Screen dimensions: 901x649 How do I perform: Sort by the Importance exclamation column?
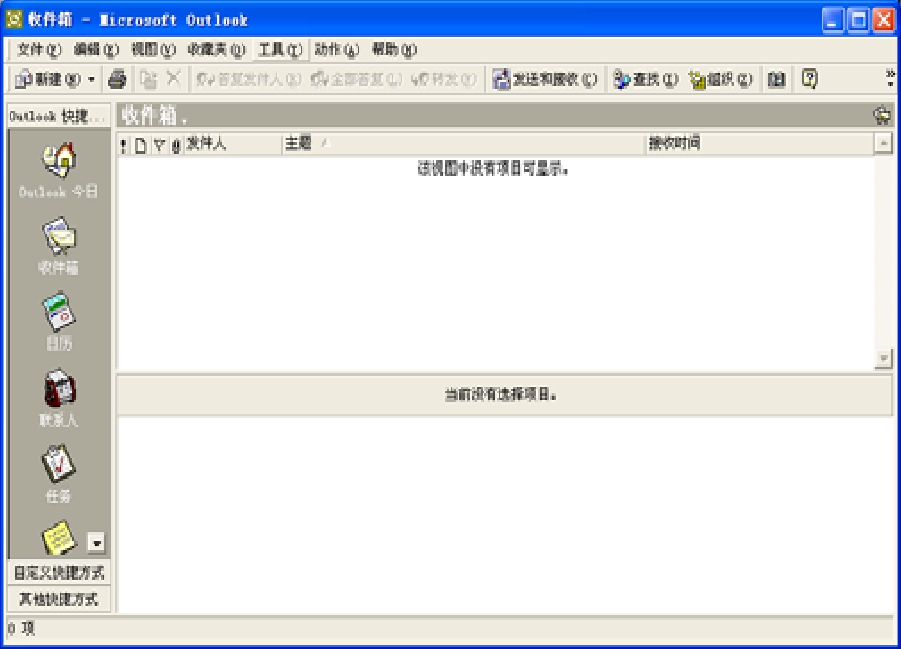(124, 144)
